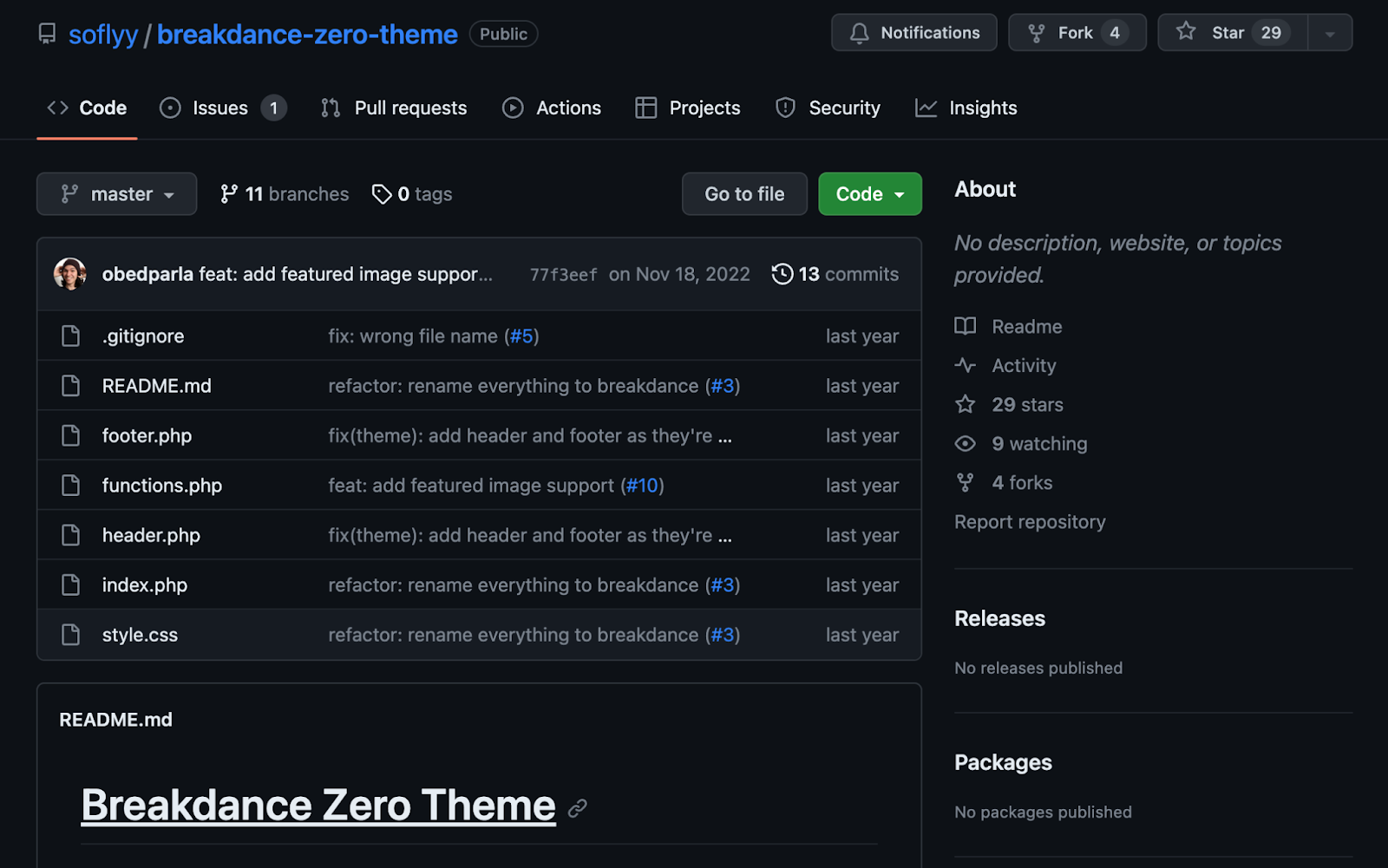This screenshot has height=868, width=1388.
Task: Expand the star lists dropdown arrow
Action: point(1330,34)
